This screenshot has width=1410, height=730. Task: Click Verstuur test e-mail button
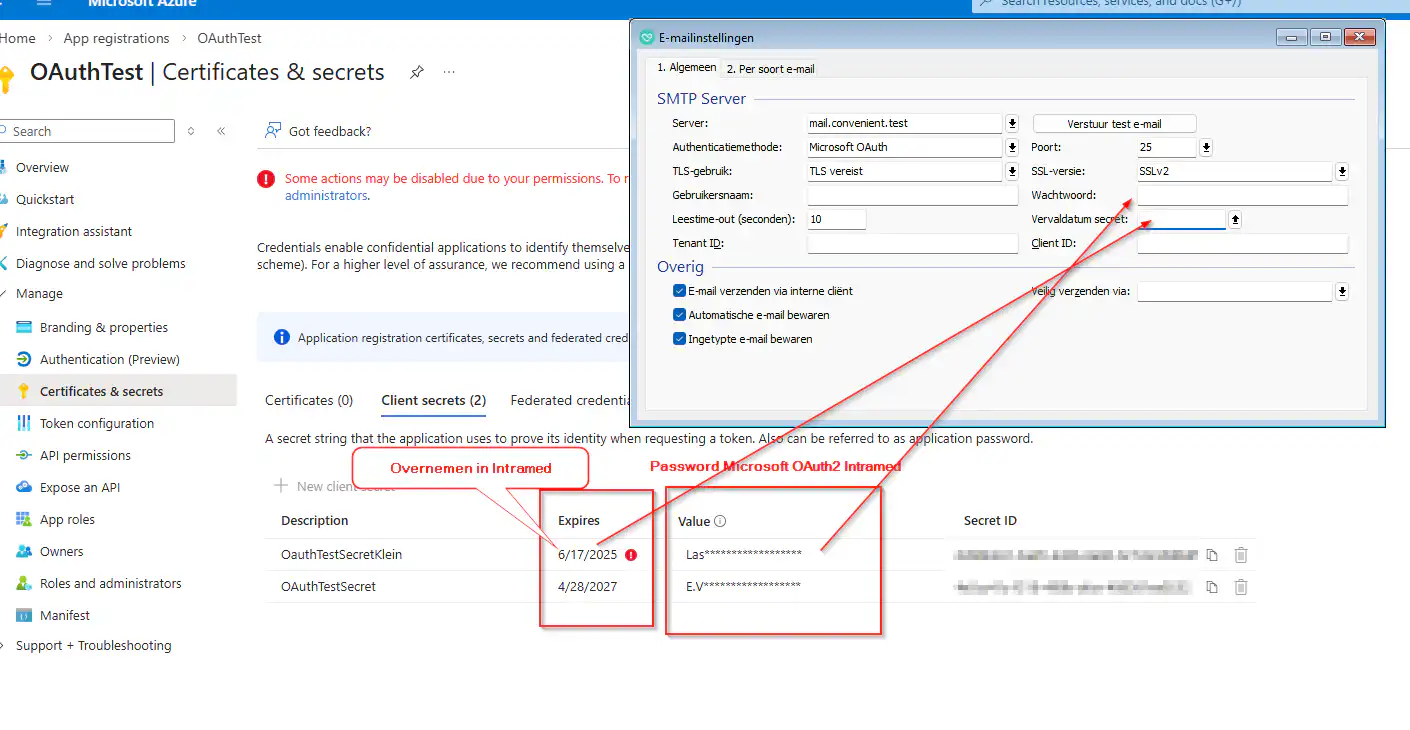[x=1114, y=124]
